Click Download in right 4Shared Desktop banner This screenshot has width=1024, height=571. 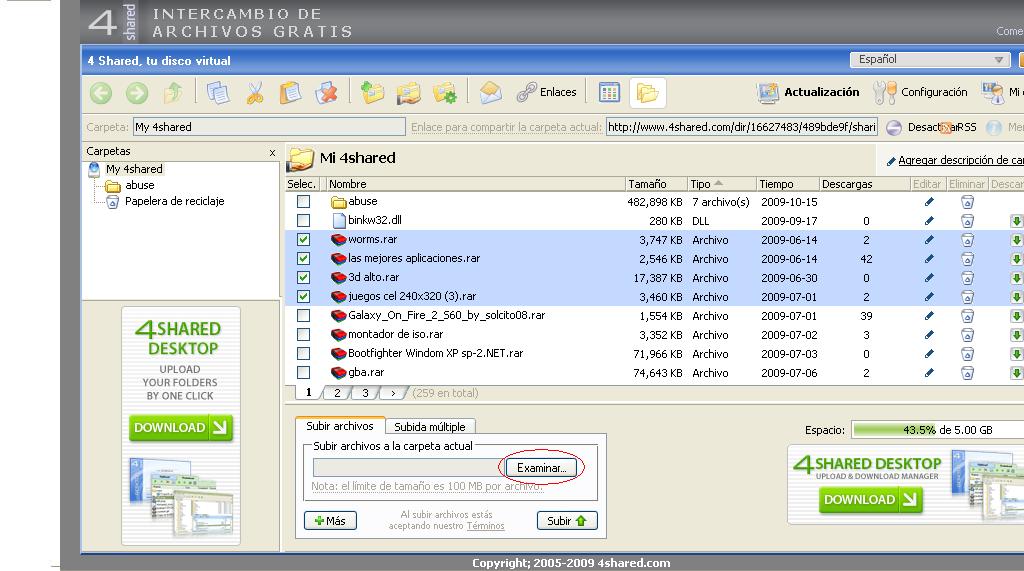coord(871,500)
